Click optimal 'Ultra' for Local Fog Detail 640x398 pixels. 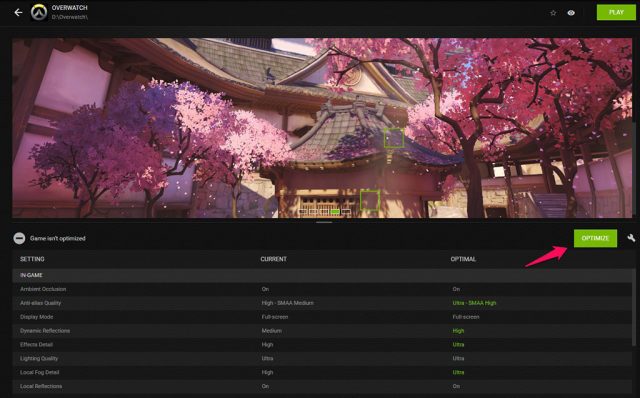tap(458, 372)
